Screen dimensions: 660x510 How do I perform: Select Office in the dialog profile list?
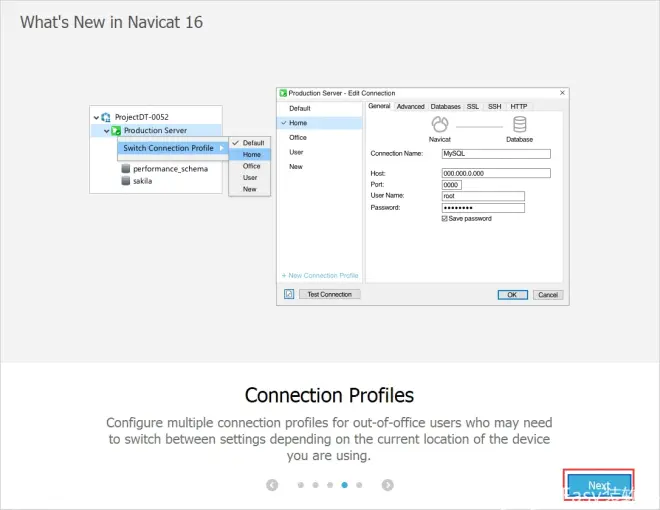pyautogui.click(x=319, y=138)
